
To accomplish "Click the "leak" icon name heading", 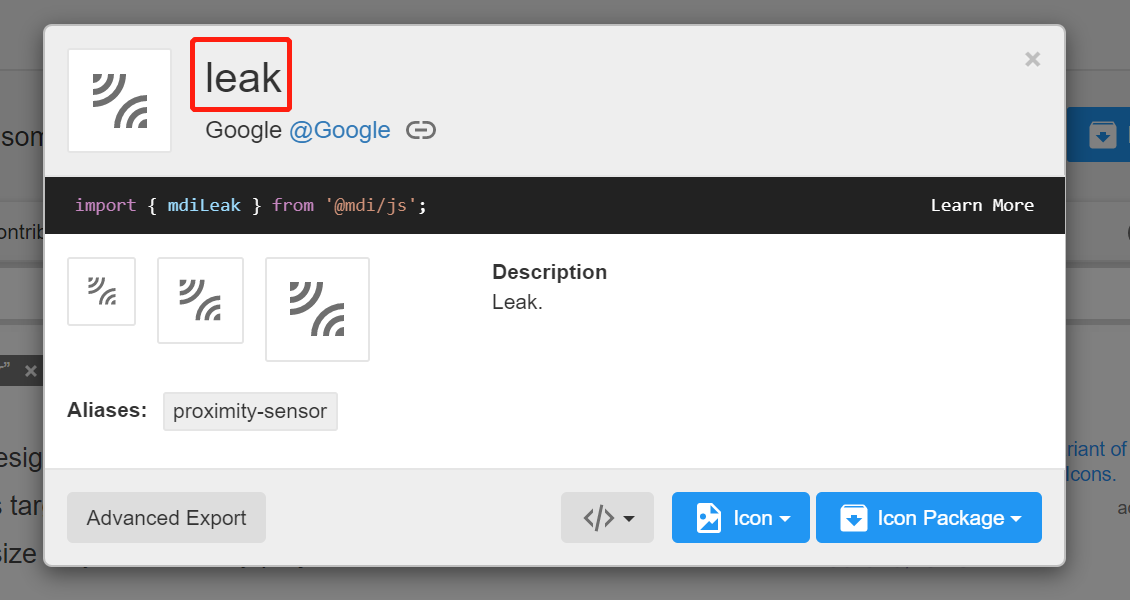I will (242, 78).
